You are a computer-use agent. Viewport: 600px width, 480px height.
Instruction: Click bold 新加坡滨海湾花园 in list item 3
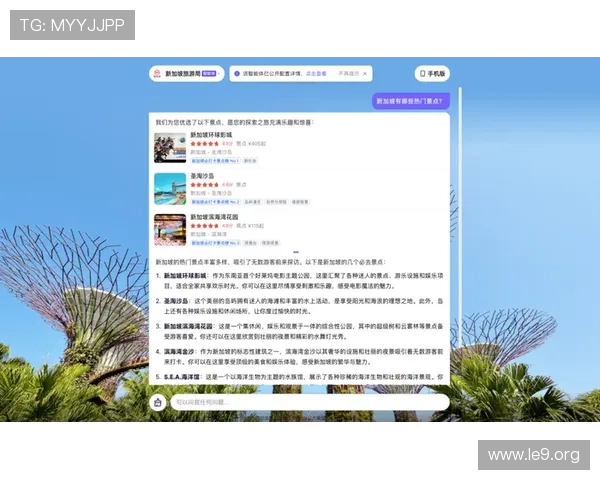[188, 327]
